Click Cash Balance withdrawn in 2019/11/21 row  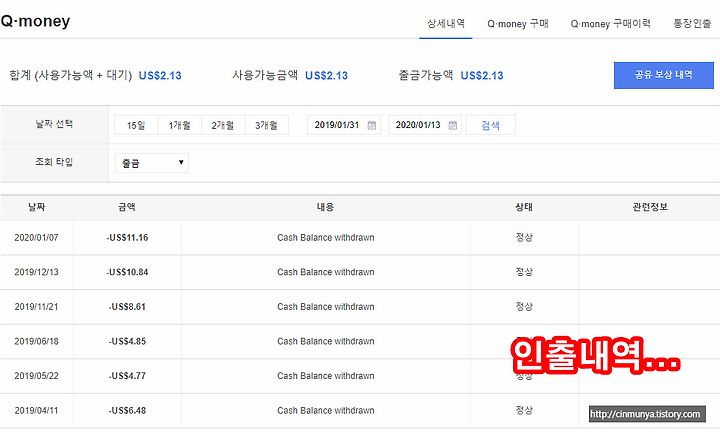[x=326, y=307]
